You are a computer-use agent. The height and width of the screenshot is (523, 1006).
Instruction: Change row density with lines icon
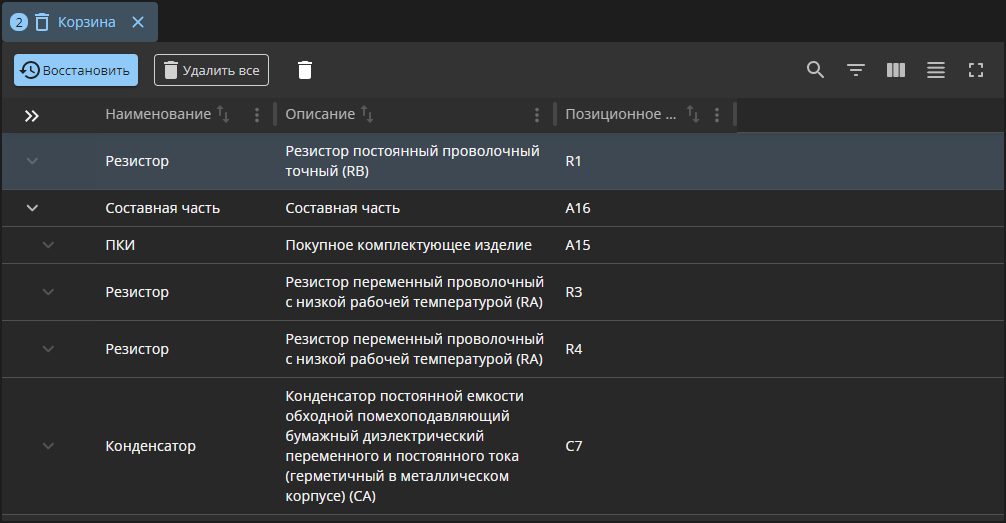[935, 70]
